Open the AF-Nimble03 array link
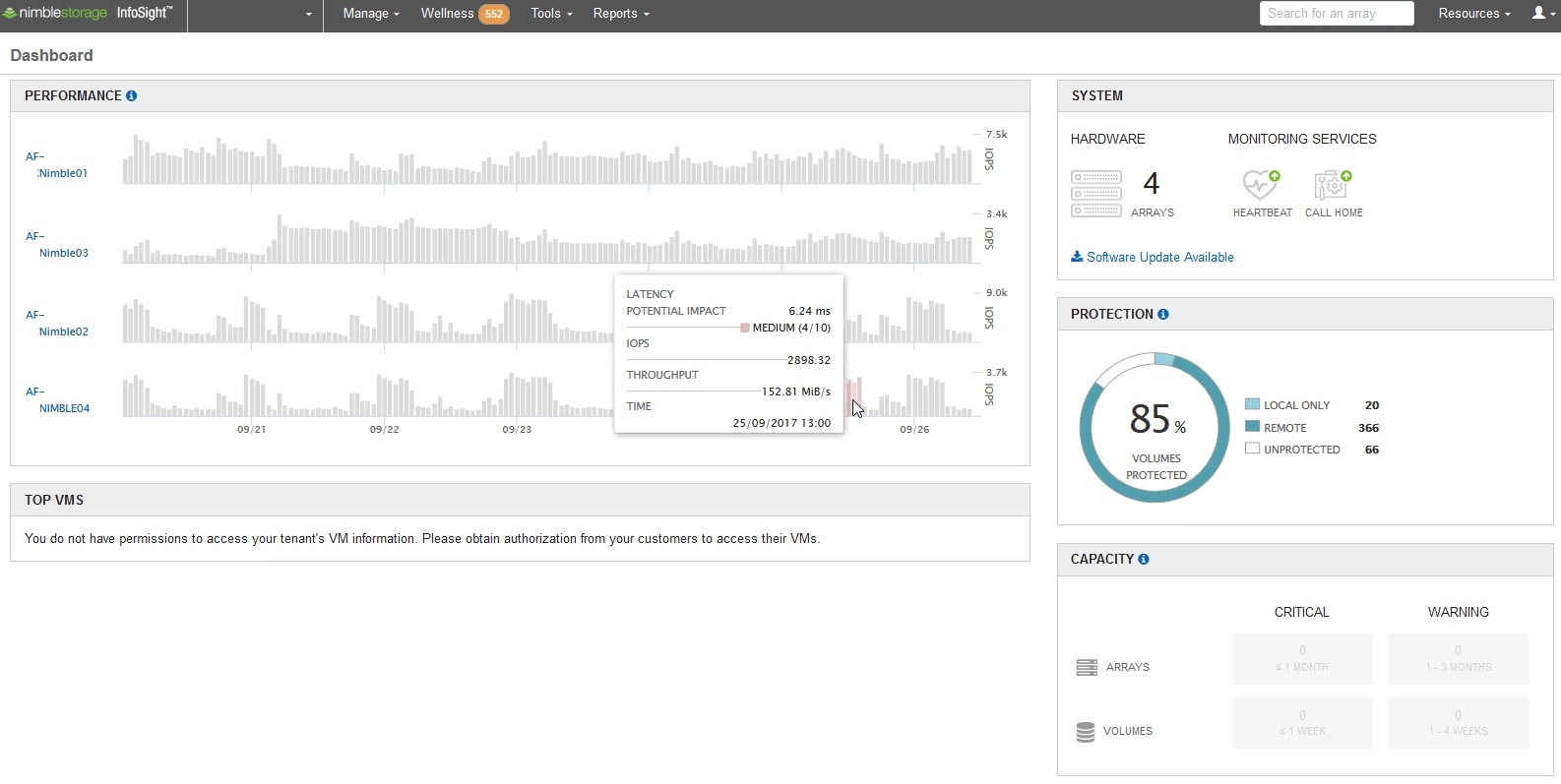Viewport: 1561px width, 784px height. tap(57, 244)
